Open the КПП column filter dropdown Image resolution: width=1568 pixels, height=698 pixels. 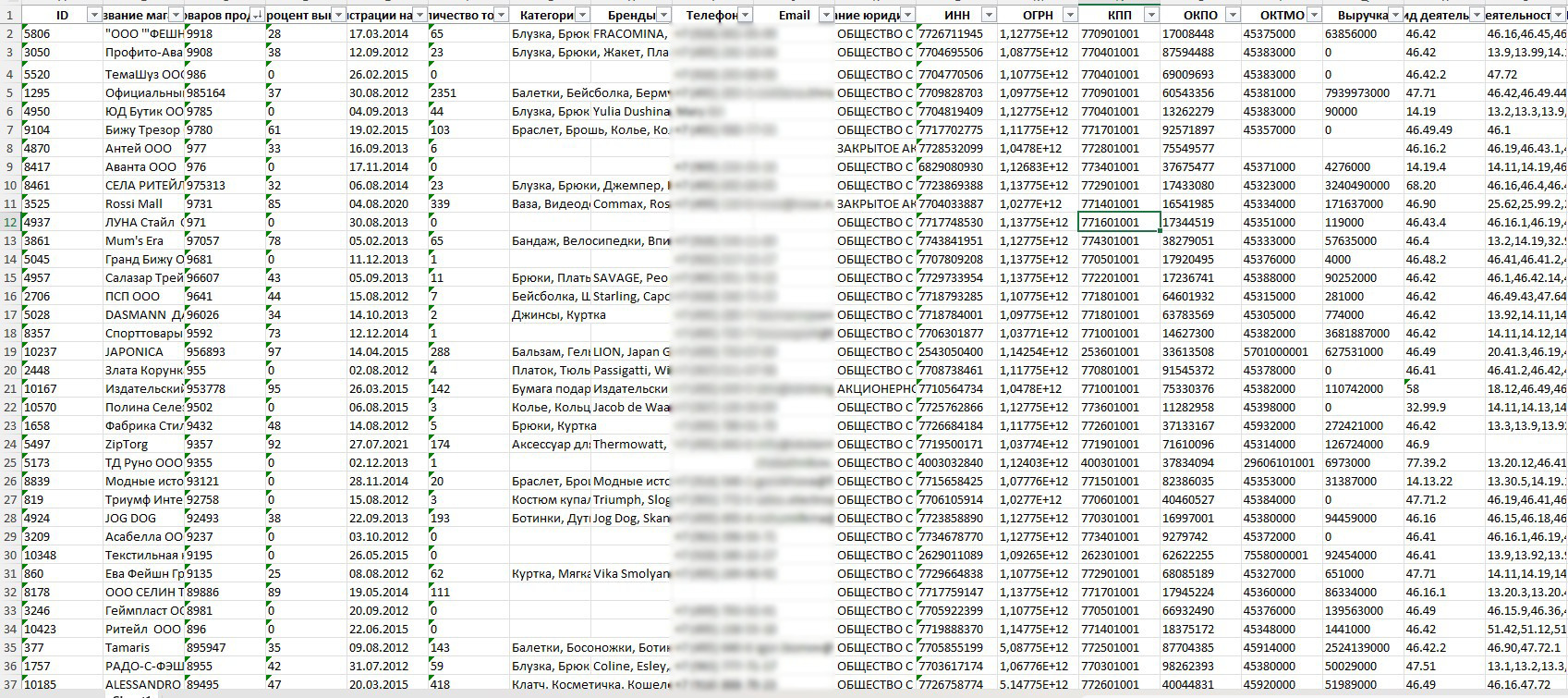[1151, 15]
